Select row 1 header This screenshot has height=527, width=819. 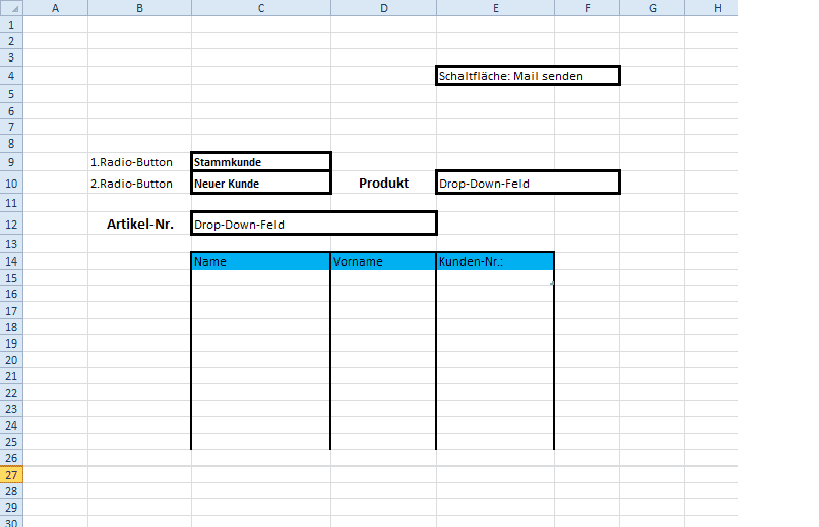pyautogui.click(x=11, y=25)
